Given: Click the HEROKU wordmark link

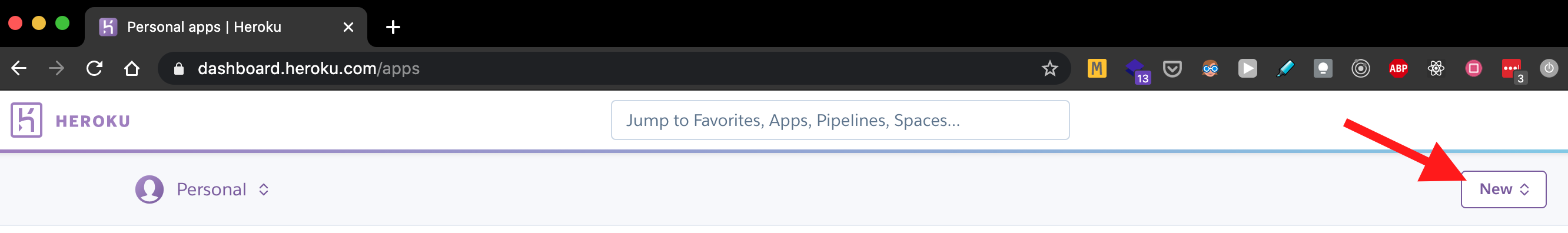Looking at the screenshot, I should point(92,121).
